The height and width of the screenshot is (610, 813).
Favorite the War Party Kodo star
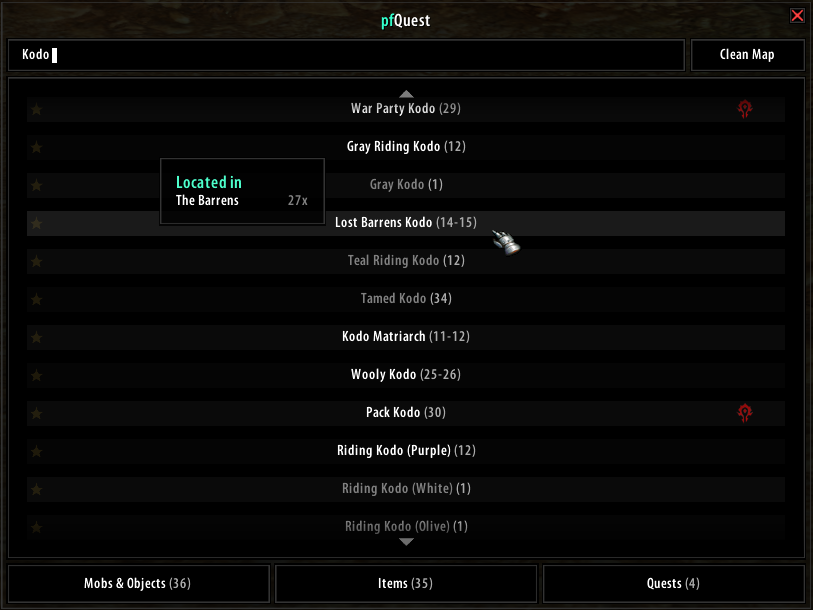pyautogui.click(x=36, y=109)
